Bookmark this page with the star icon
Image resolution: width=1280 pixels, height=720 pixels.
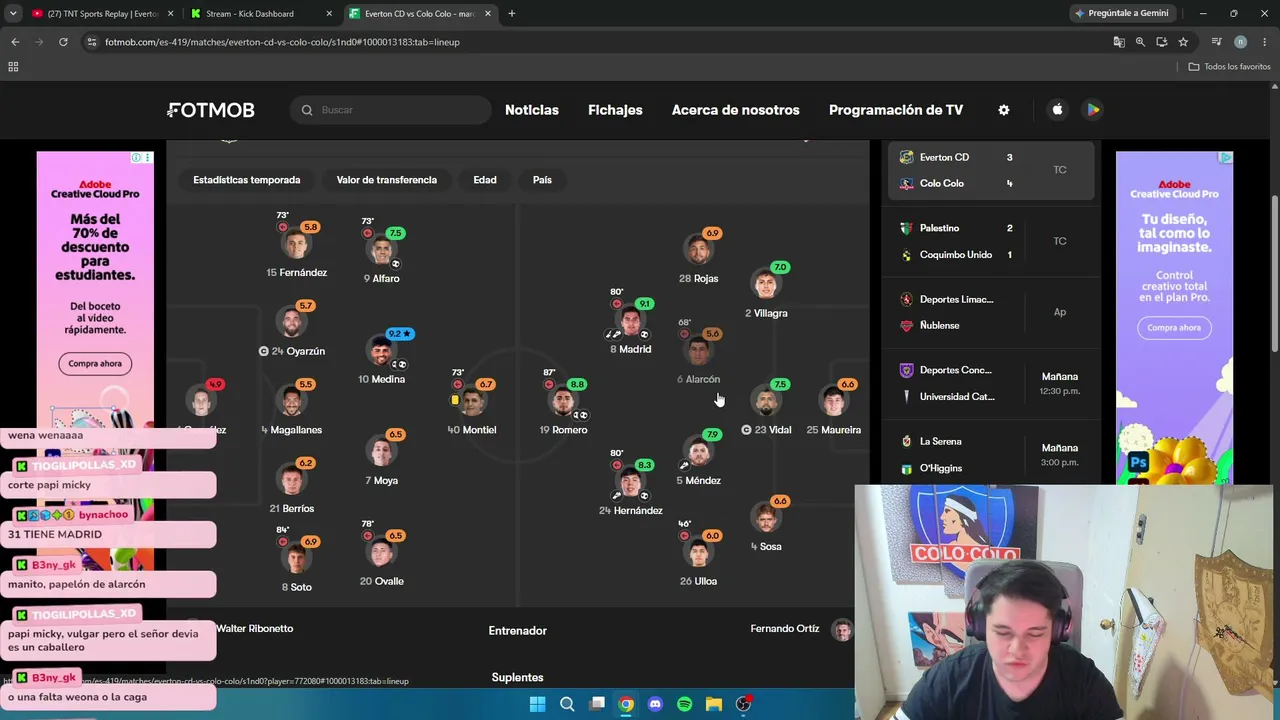(x=1183, y=42)
